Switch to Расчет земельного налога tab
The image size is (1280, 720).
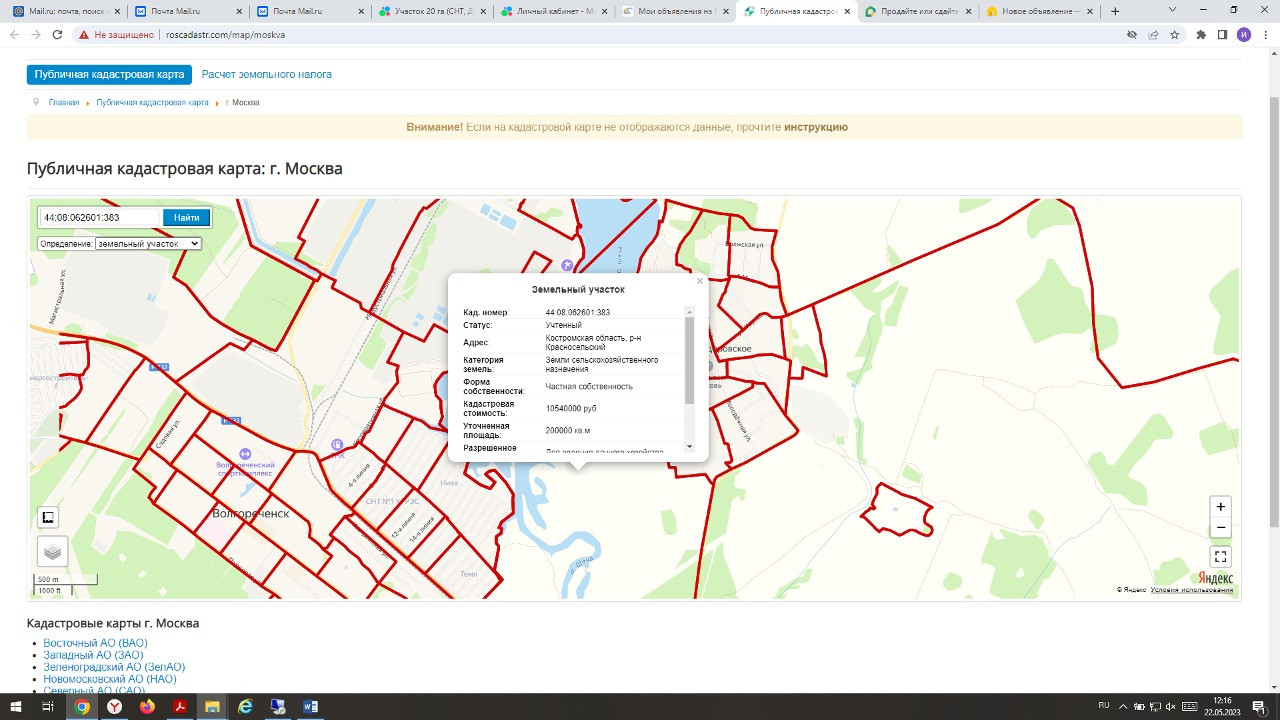(x=266, y=75)
